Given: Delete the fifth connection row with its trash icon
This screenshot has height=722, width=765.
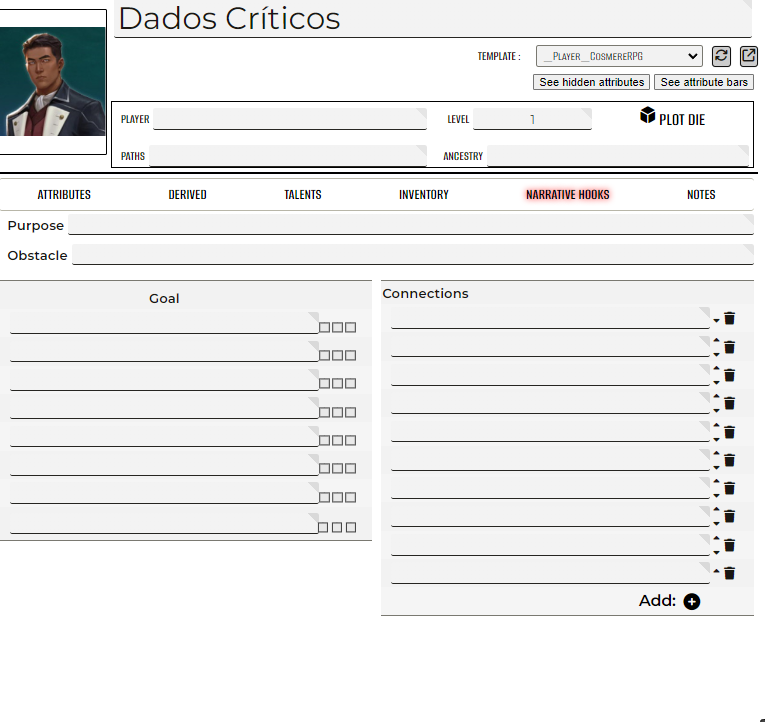Looking at the screenshot, I should [729, 432].
